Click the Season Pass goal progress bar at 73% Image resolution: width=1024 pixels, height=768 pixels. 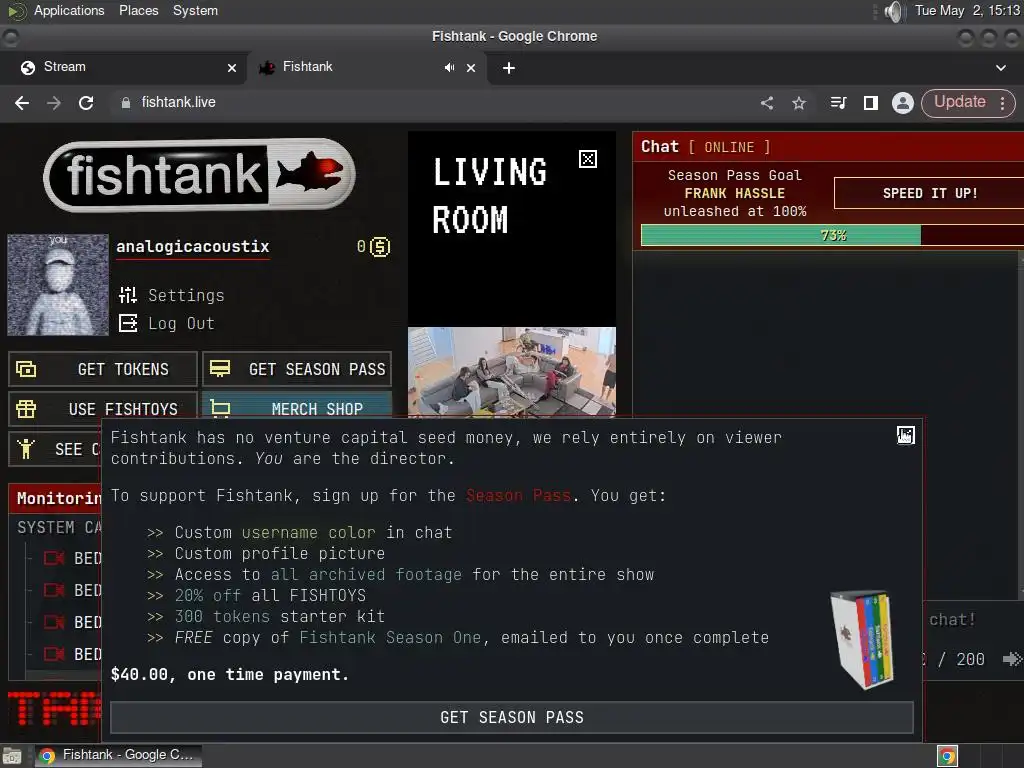832,235
